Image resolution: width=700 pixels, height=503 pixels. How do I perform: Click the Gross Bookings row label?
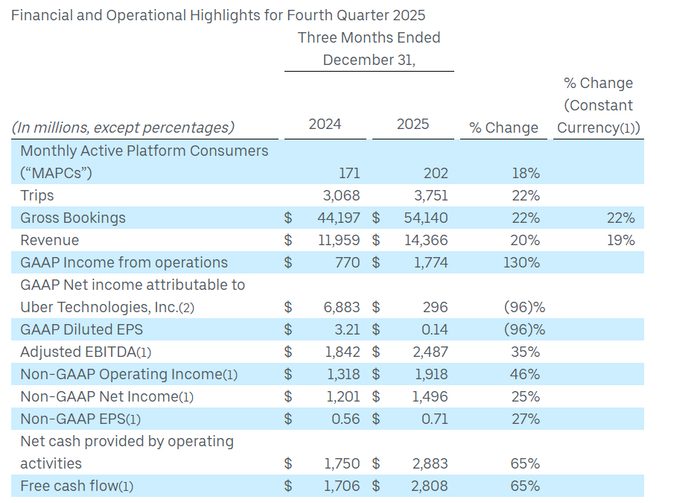coord(73,218)
